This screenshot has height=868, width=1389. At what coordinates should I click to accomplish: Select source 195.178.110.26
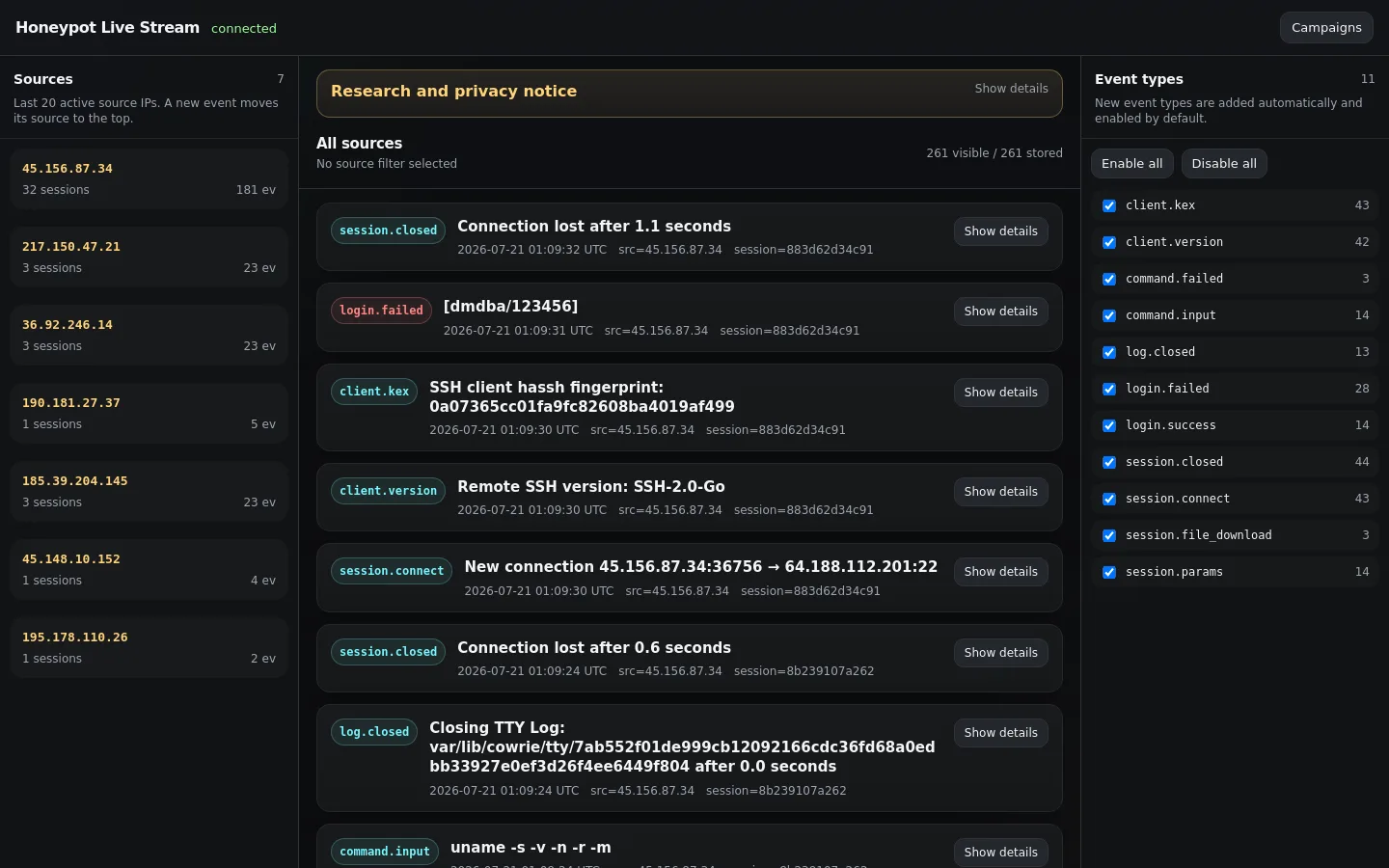(149, 647)
